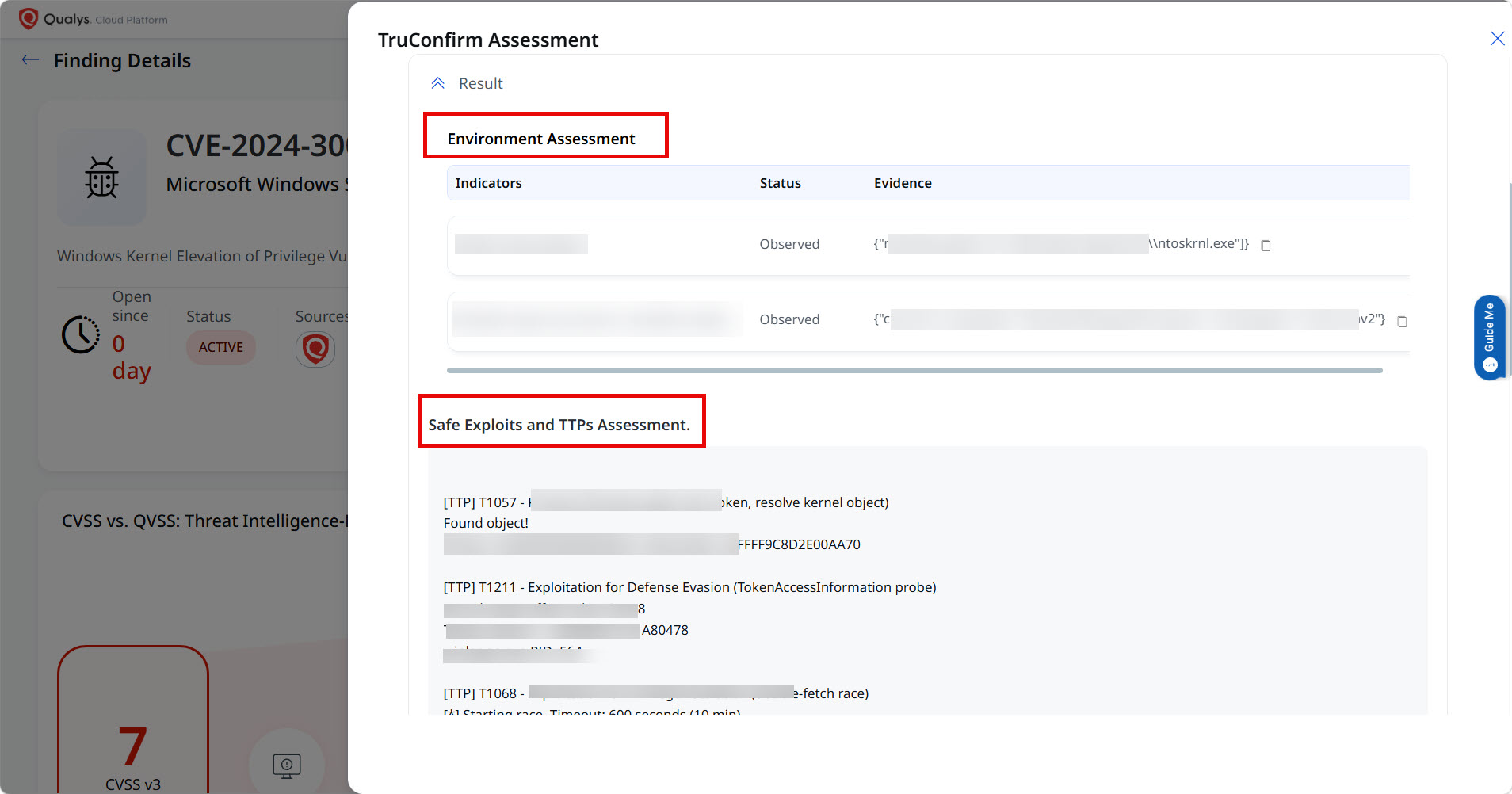The height and width of the screenshot is (794, 1512).
Task: Click the A80478 value line
Action: tap(566, 630)
